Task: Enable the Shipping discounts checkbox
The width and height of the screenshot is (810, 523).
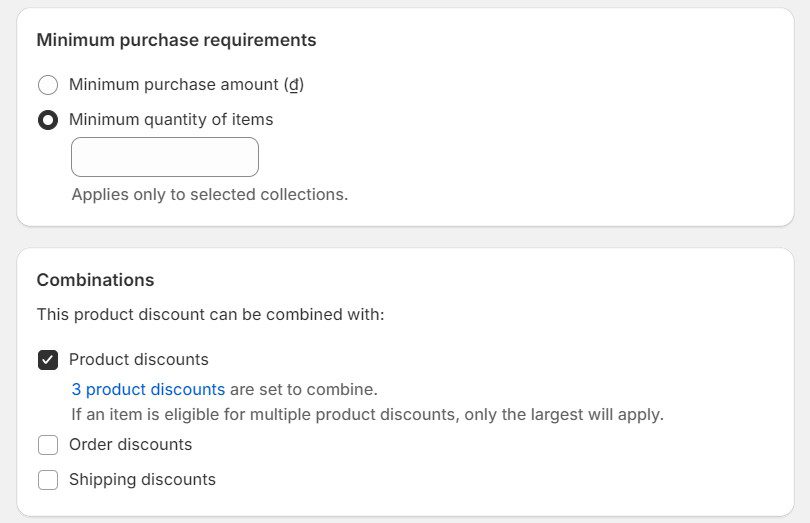Action: (x=47, y=480)
